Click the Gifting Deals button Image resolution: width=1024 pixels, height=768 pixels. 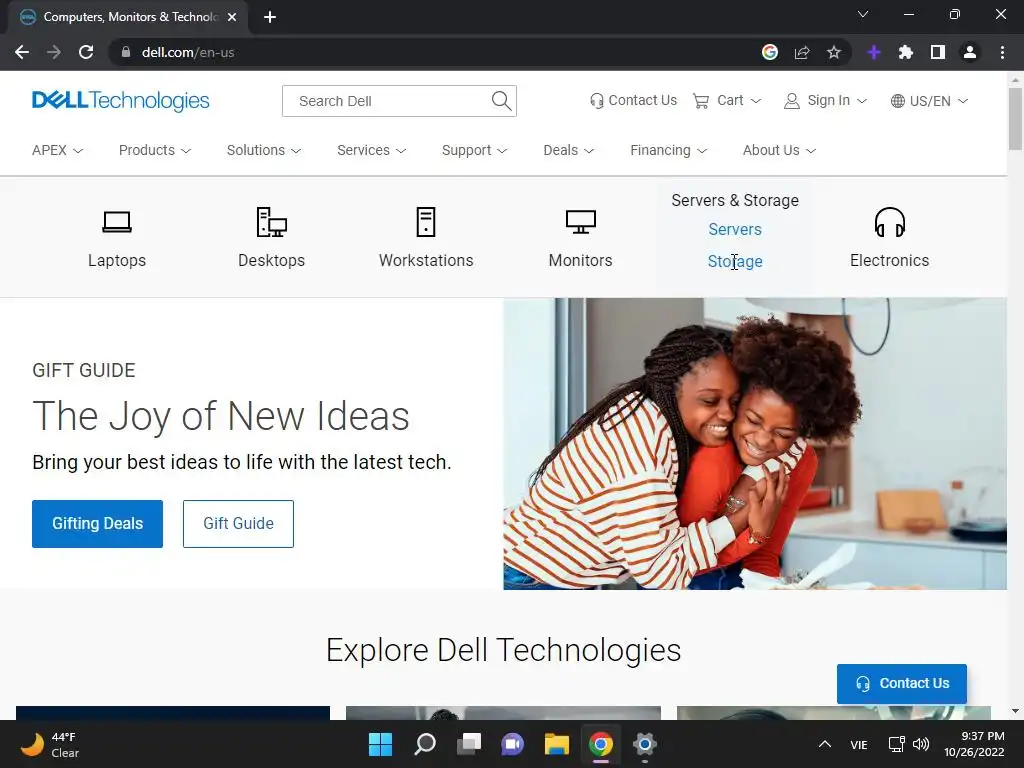pos(97,524)
